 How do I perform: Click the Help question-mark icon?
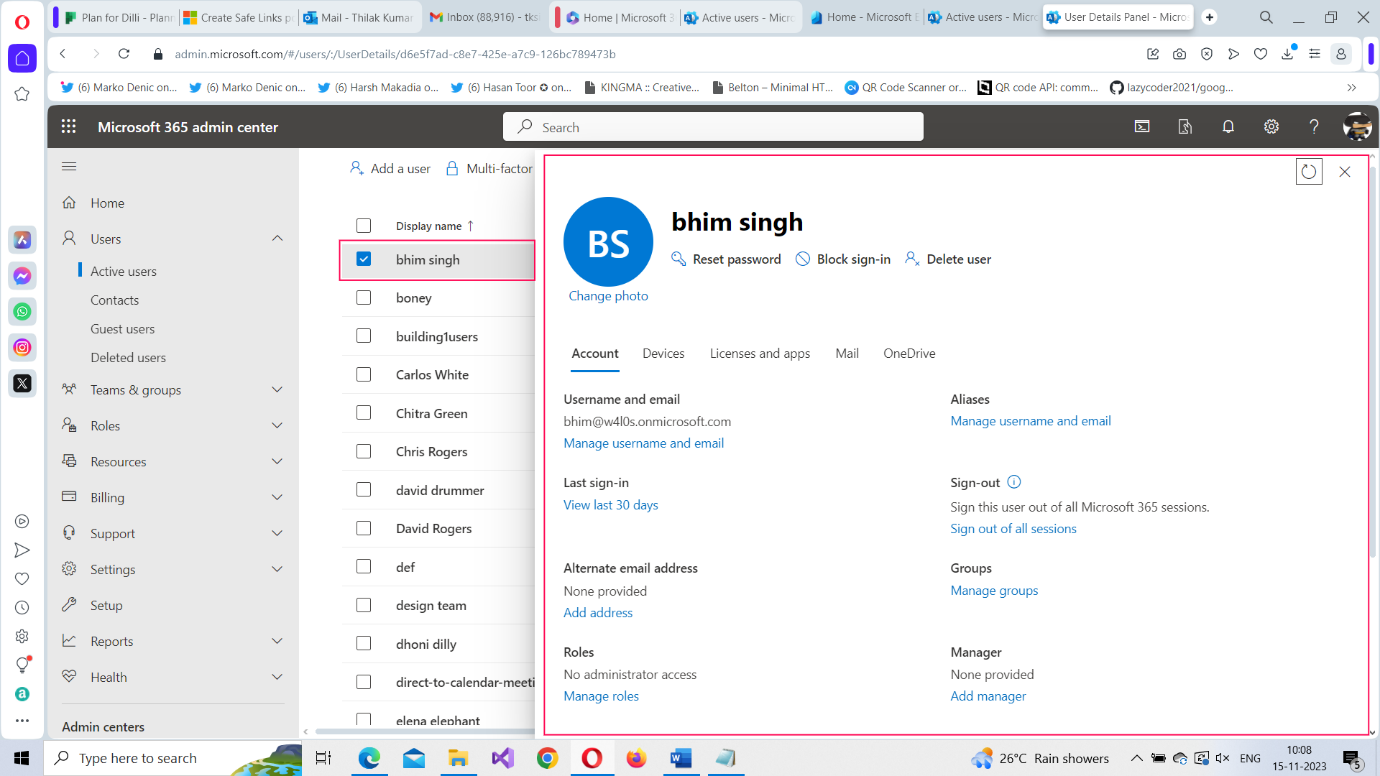pyautogui.click(x=1313, y=126)
